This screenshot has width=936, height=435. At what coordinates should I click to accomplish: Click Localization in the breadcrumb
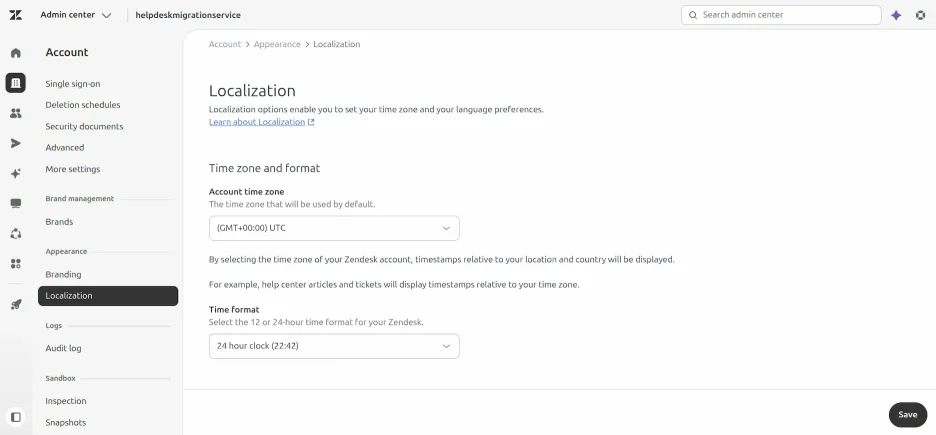pyautogui.click(x=337, y=44)
